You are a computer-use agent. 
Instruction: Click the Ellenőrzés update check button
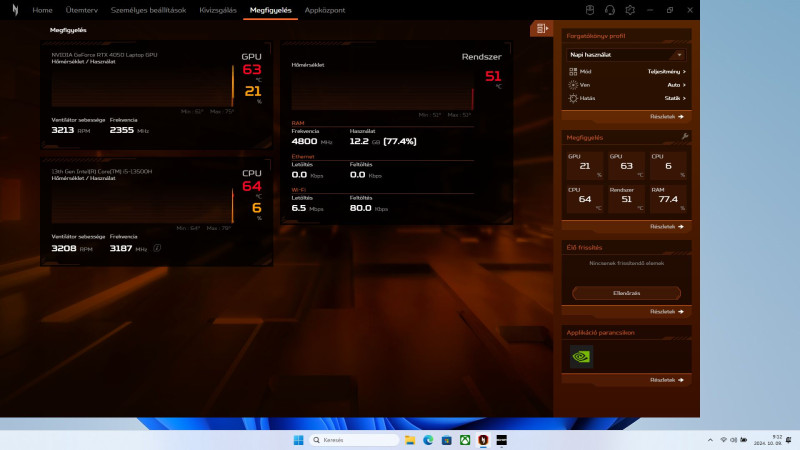(x=626, y=293)
